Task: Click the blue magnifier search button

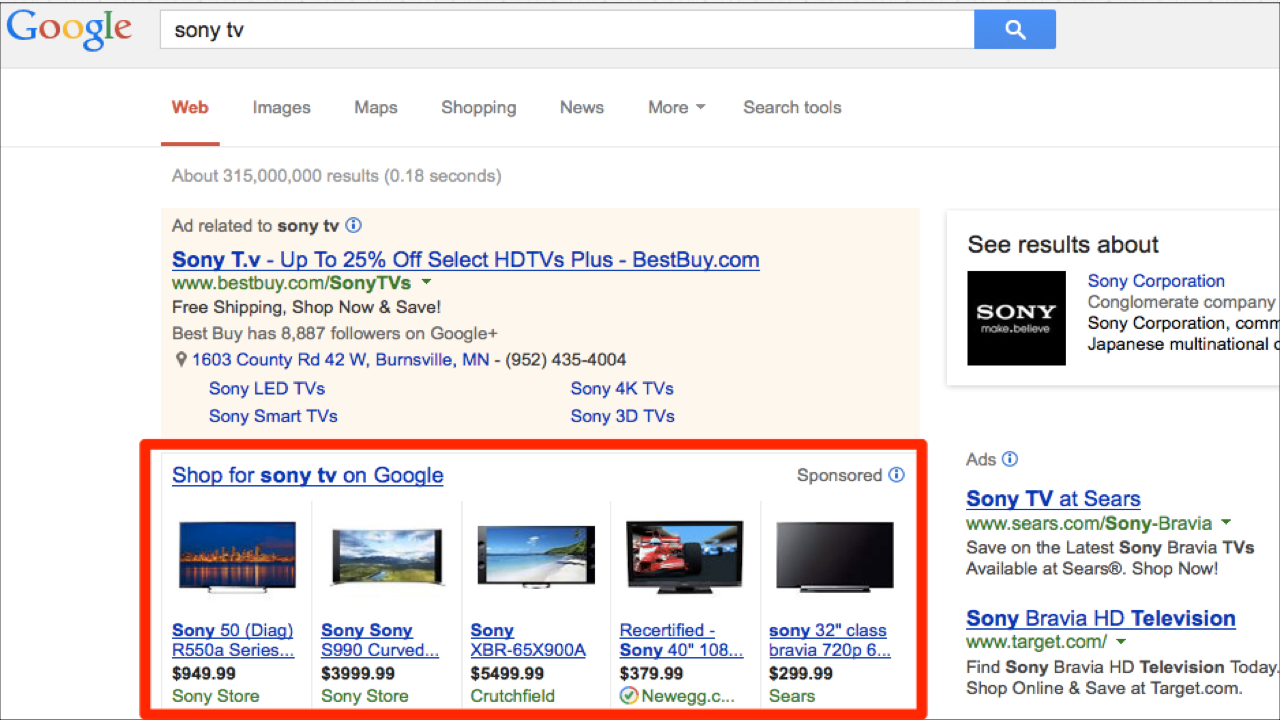Action: click(1015, 30)
